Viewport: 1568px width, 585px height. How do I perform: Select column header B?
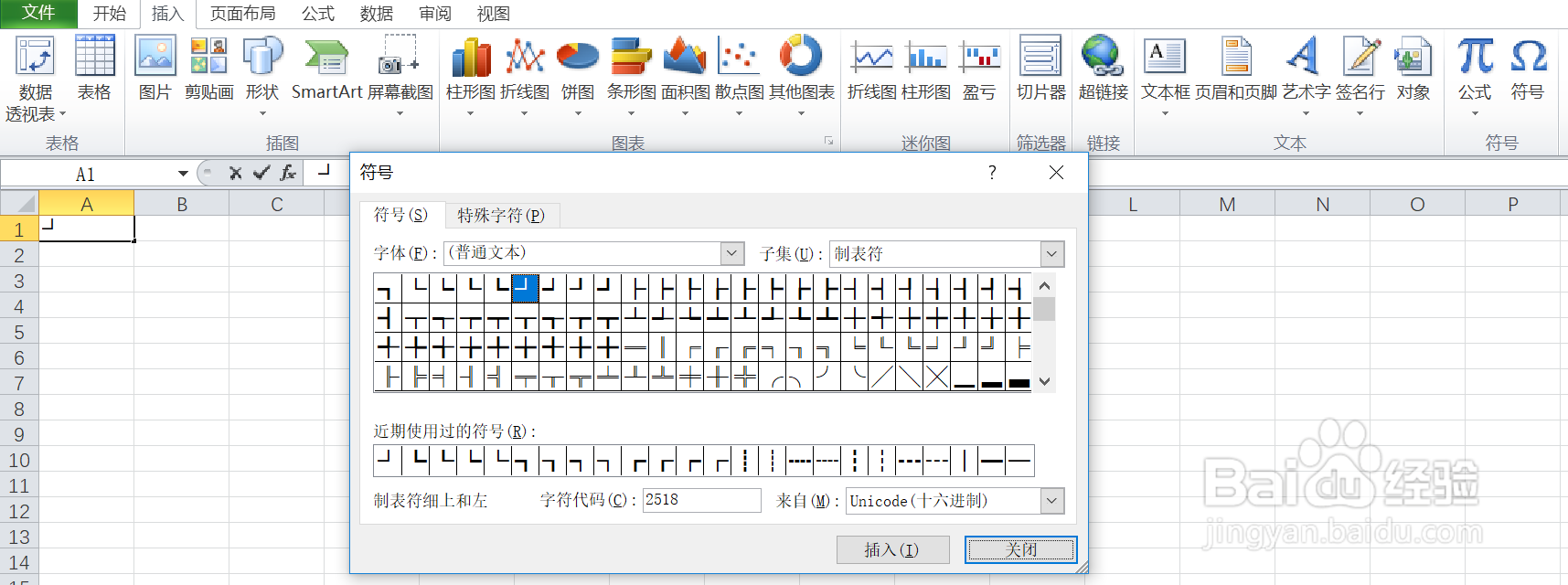(x=182, y=204)
